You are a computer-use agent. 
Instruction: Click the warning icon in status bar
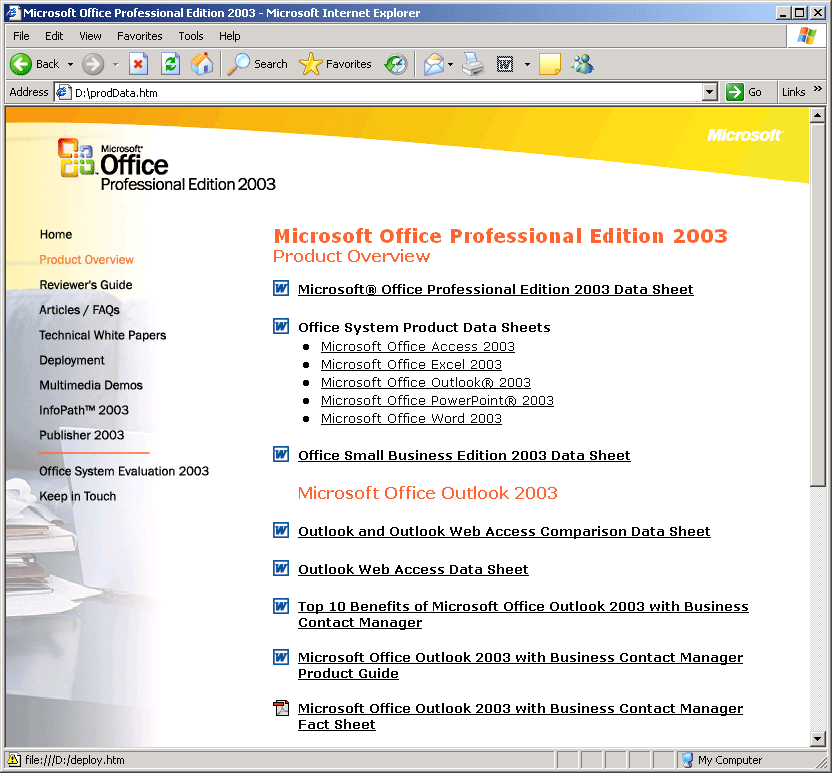(x=14, y=760)
